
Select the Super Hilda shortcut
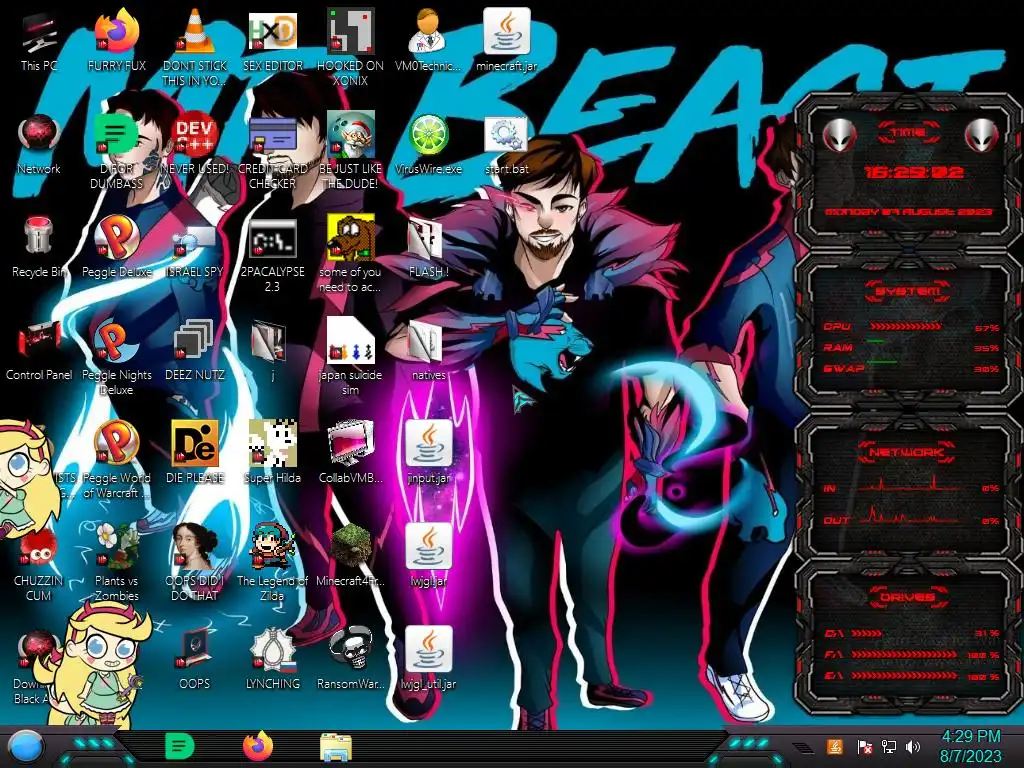pyautogui.click(x=273, y=444)
